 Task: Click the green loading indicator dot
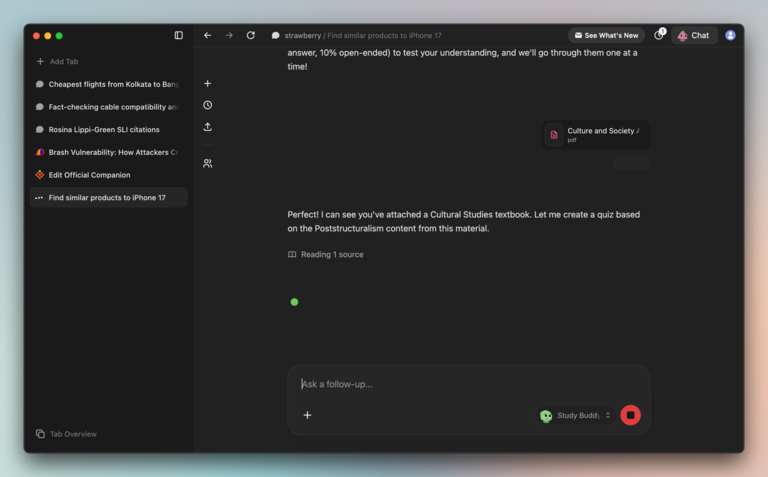[294, 302]
